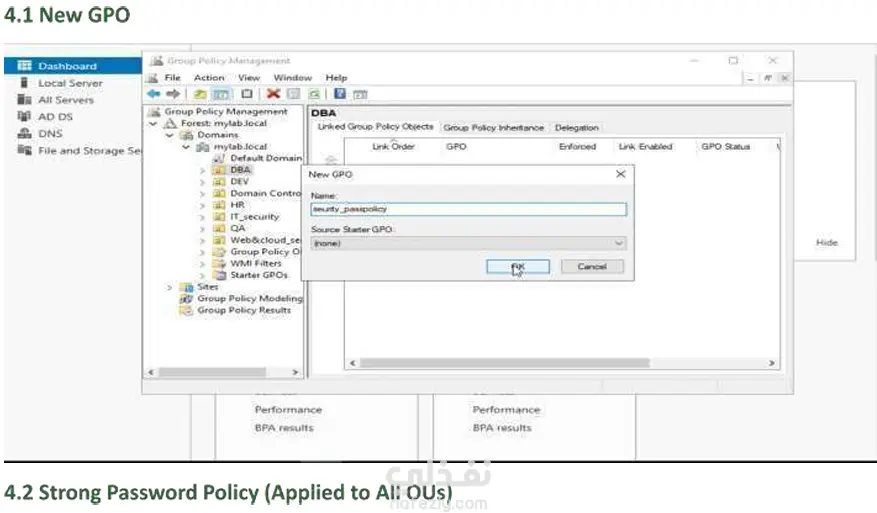877x513 pixels.
Task: Click the Domains folder icon in tree
Action: [187, 135]
